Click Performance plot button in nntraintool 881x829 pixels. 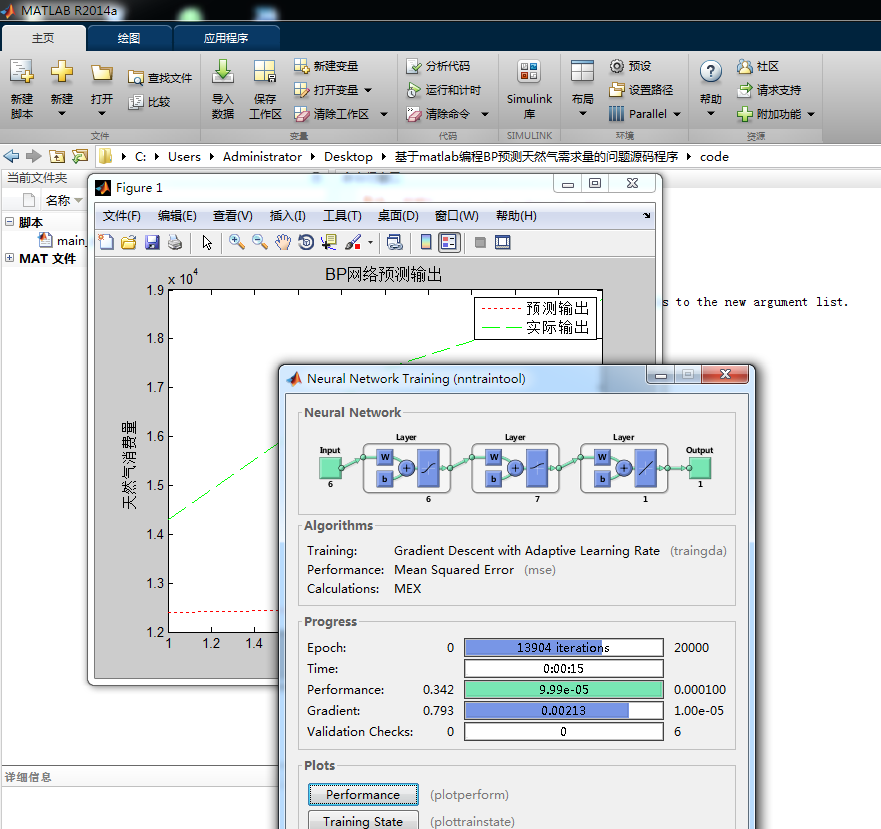(363, 794)
